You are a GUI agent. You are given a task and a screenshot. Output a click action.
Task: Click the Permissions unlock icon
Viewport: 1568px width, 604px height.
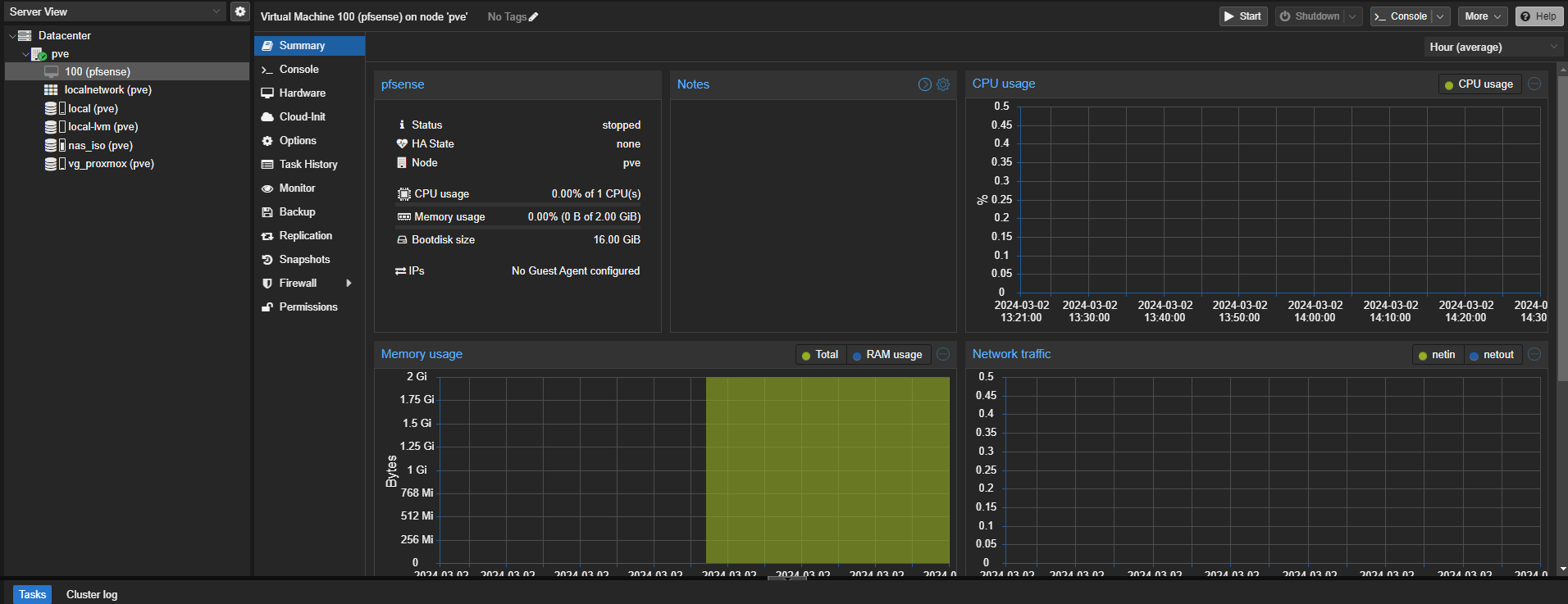pyautogui.click(x=267, y=307)
